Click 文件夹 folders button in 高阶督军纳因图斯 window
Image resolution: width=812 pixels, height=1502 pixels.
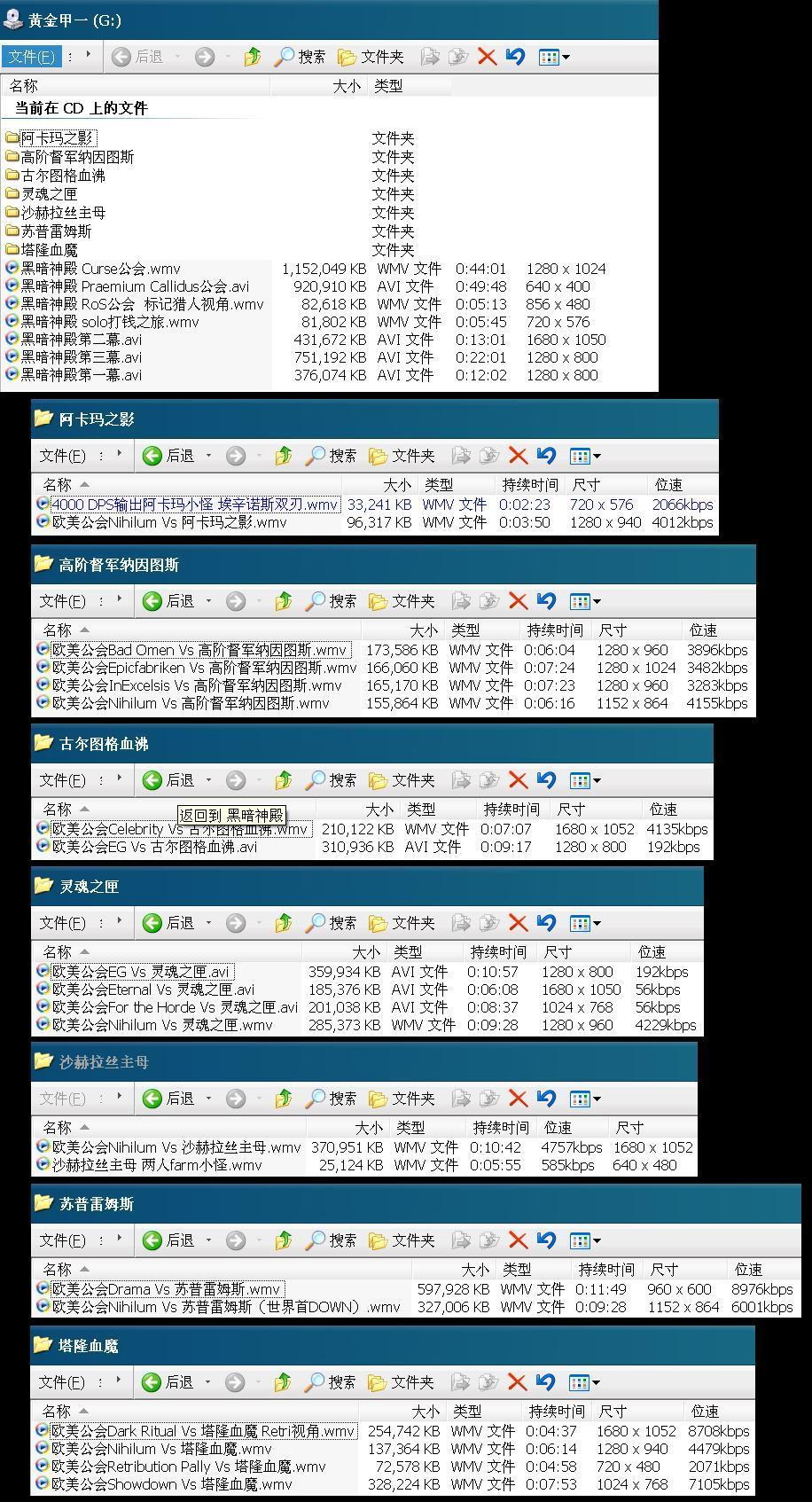pos(402,601)
